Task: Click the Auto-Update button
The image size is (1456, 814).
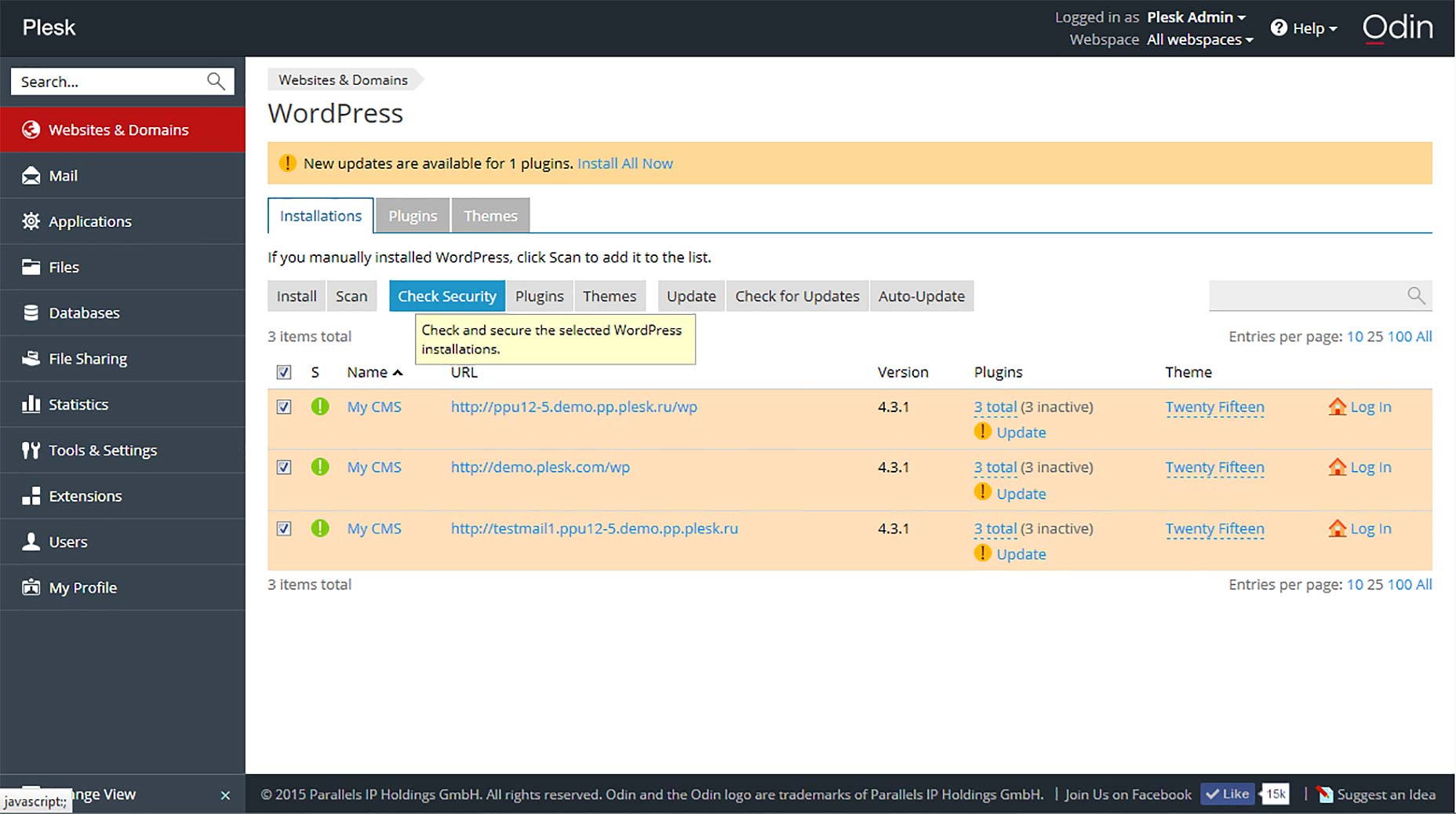Action: 921,296
